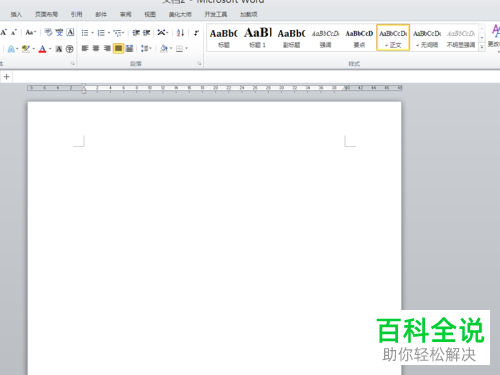Open the Paragraph dialog launcher
500x375 pixels.
[199, 63]
